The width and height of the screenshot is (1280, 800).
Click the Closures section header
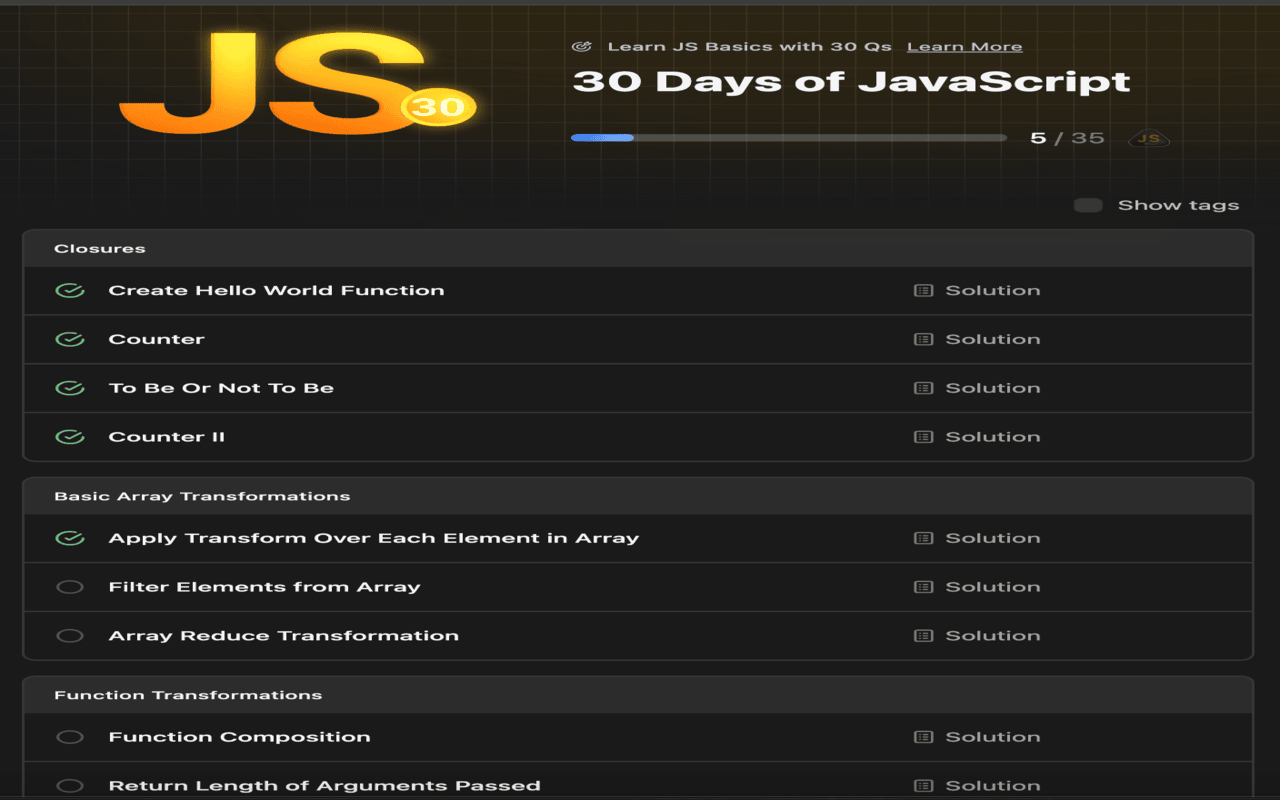tap(638, 249)
